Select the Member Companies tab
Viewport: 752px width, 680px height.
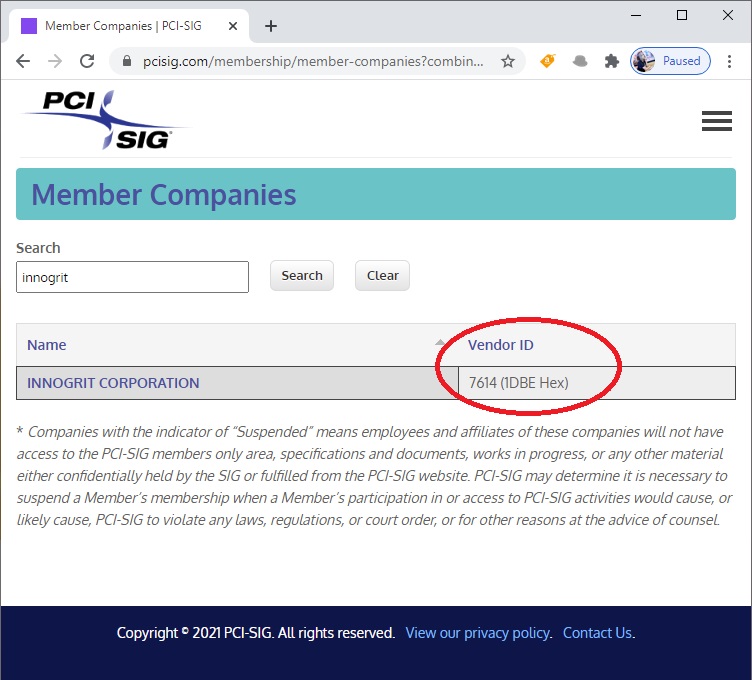coord(120,26)
